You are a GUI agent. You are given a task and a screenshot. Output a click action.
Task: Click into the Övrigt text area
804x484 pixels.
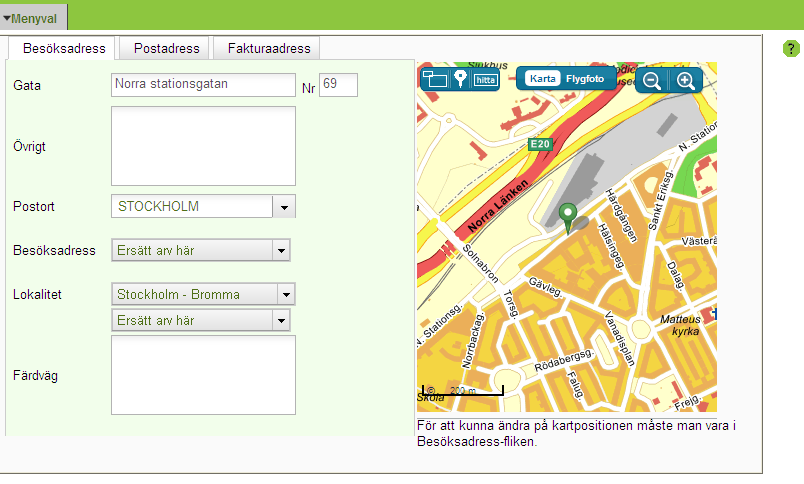point(203,146)
